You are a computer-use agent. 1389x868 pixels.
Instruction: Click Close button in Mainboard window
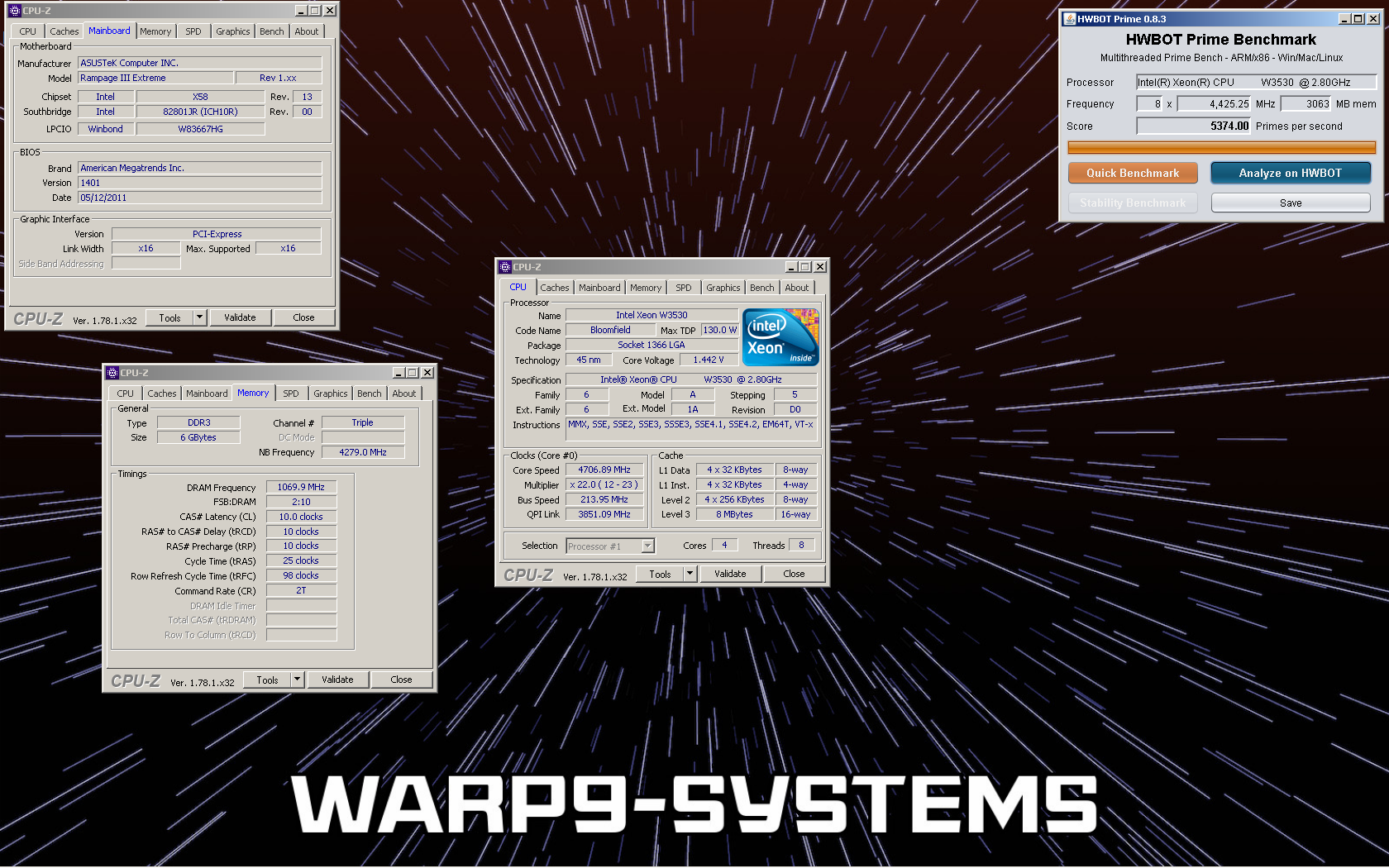[303, 317]
